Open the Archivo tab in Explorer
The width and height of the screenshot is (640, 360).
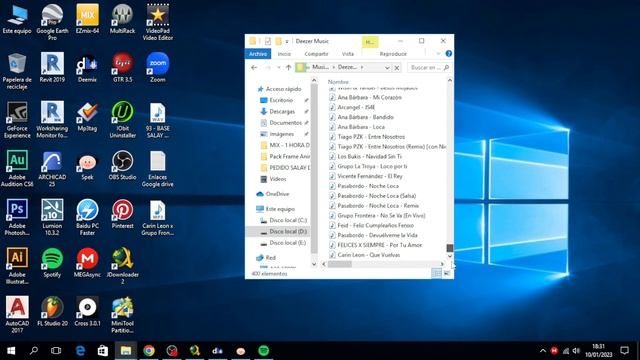point(258,54)
